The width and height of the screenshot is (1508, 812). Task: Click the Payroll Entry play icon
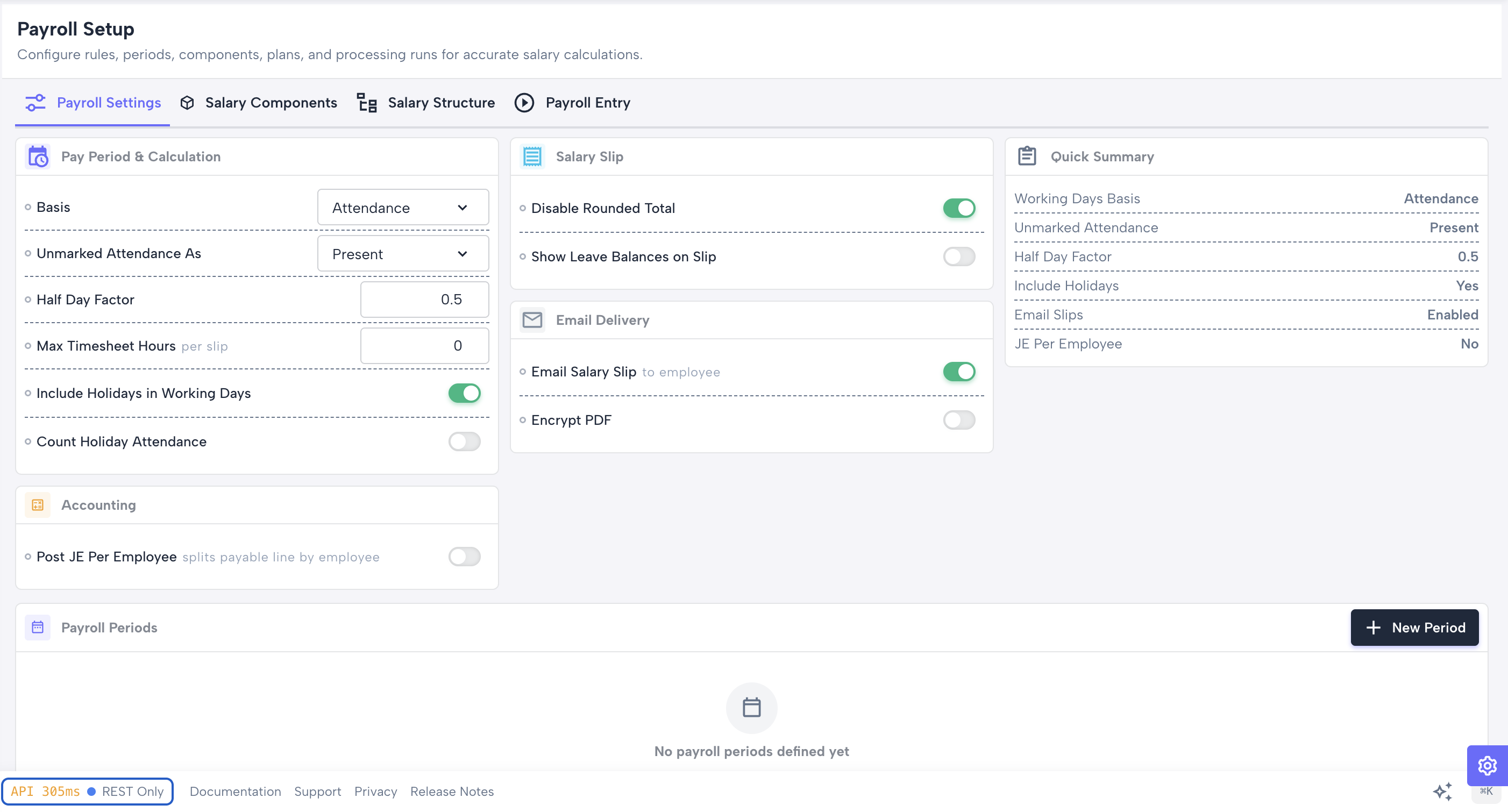tap(524, 103)
